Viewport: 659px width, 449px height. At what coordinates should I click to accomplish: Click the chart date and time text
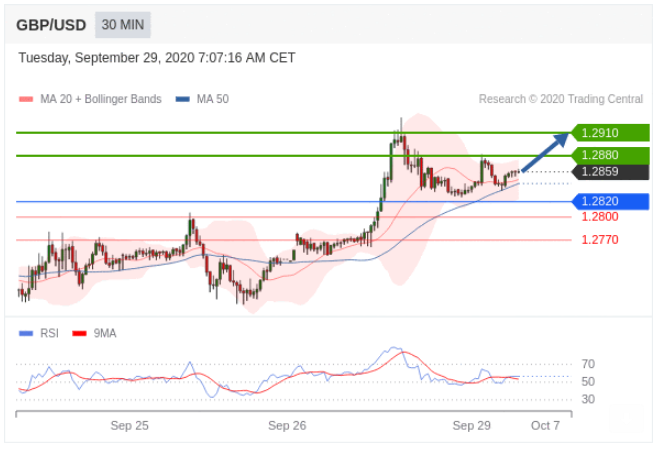[x=157, y=58]
